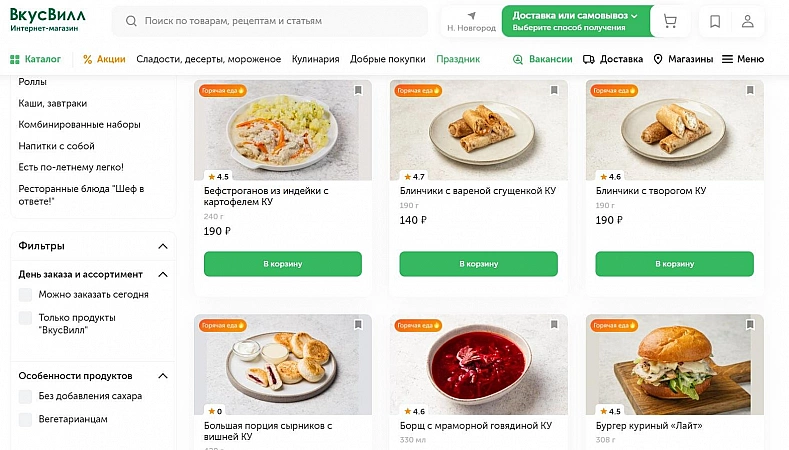Open the shopping cart icon
The width and height of the screenshot is (789, 450).
(x=670, y=21)
